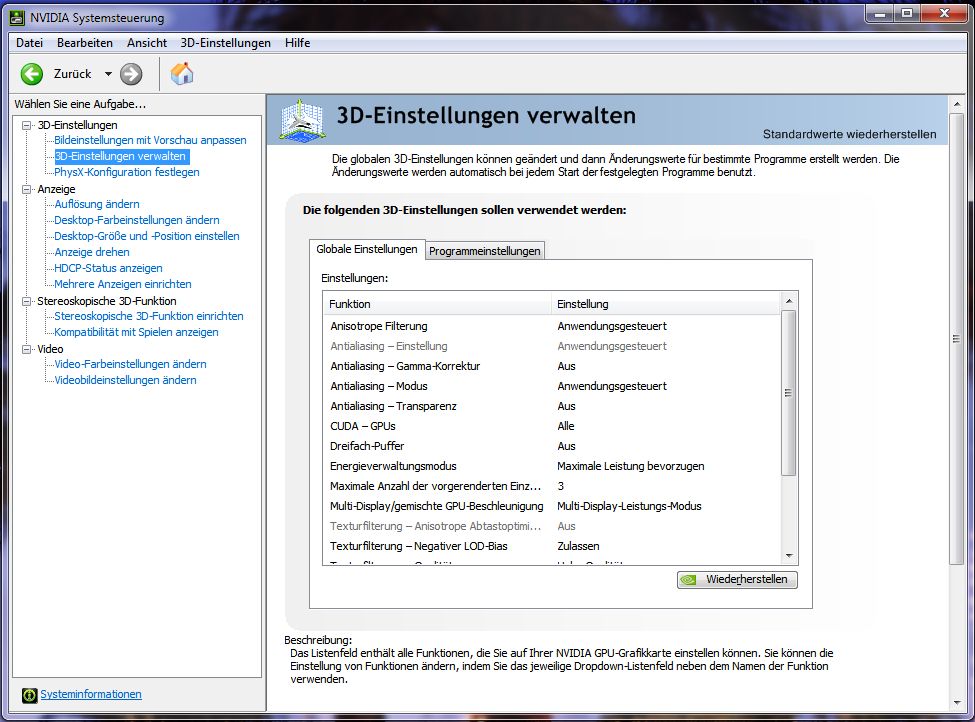Image resolution: width=975 pixels, height=722 pixels.
Task: Click the NVIDIA logo on Wiederherstellen button
Action: (x=688, y=580)
